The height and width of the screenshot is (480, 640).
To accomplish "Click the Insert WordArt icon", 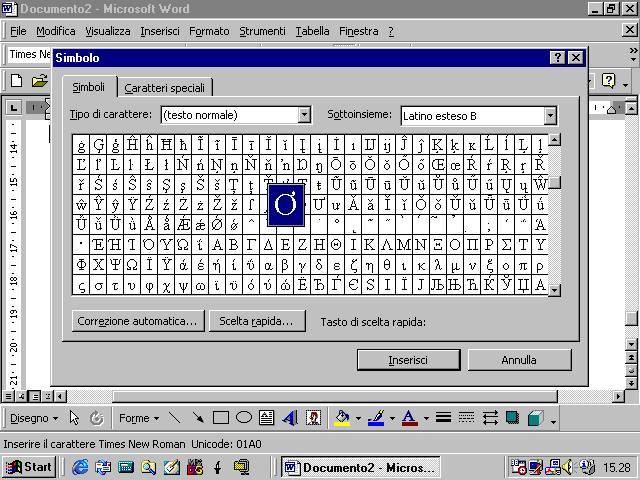I will 290,418.
